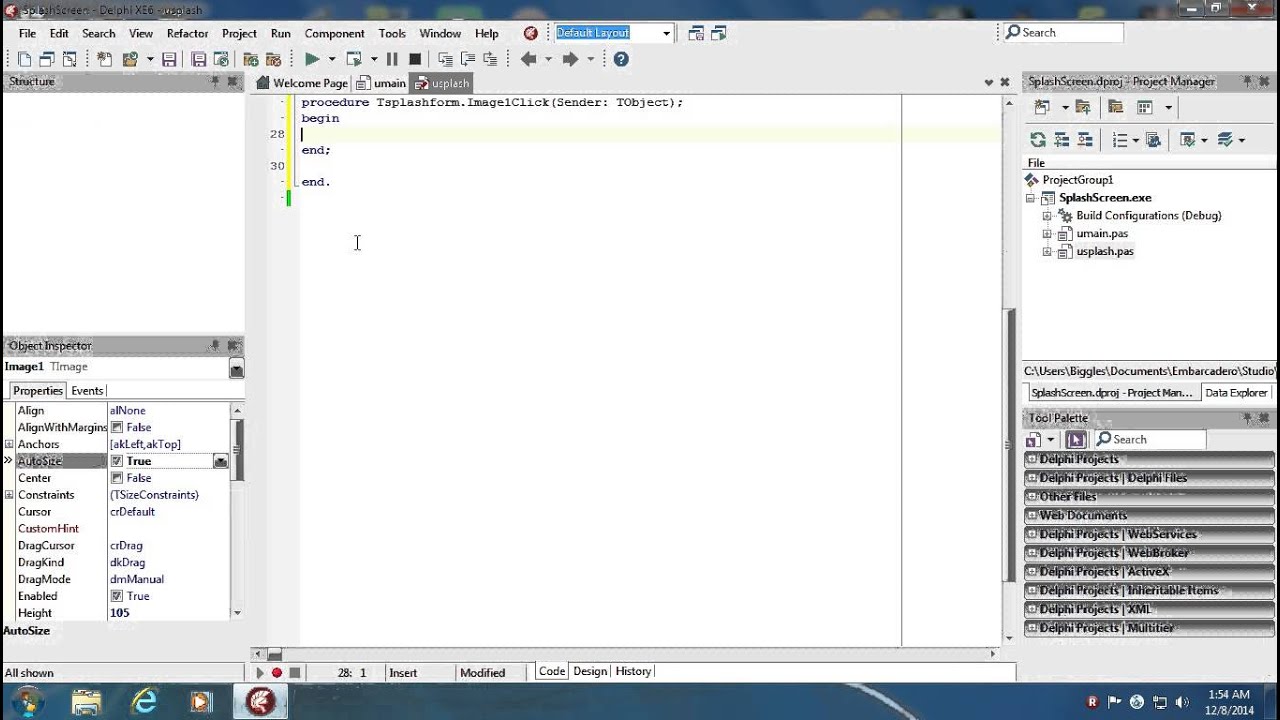
Task: Expand the Constraints property node
Action: pos(9,495)
